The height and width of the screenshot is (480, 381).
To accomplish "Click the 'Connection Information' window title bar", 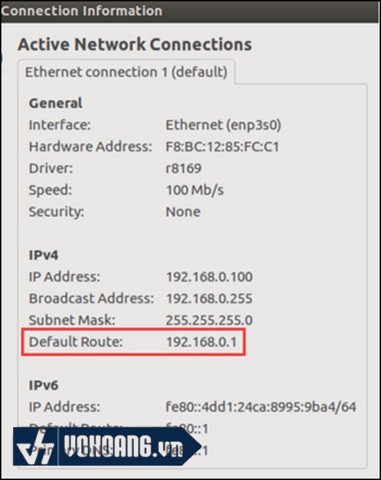I will pos(190,11).
